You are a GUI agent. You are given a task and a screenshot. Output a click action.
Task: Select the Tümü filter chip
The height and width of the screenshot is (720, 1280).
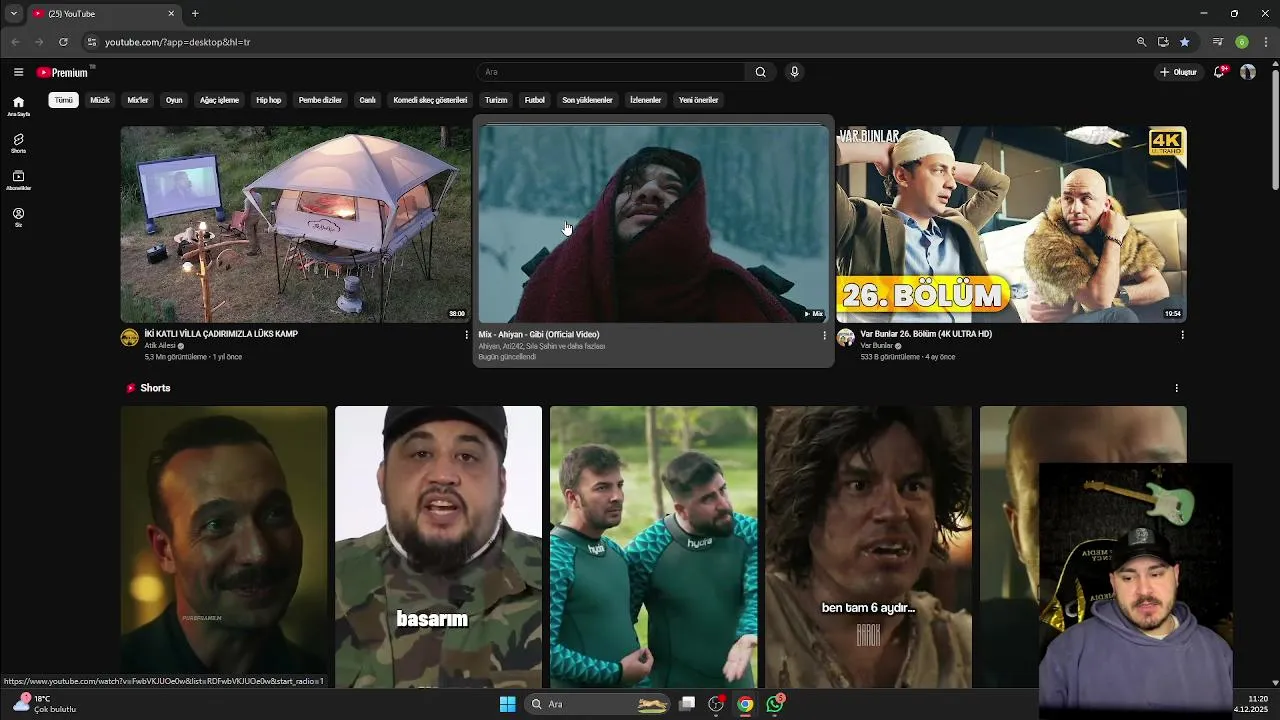pyautogui.click(x=63, y=100)
